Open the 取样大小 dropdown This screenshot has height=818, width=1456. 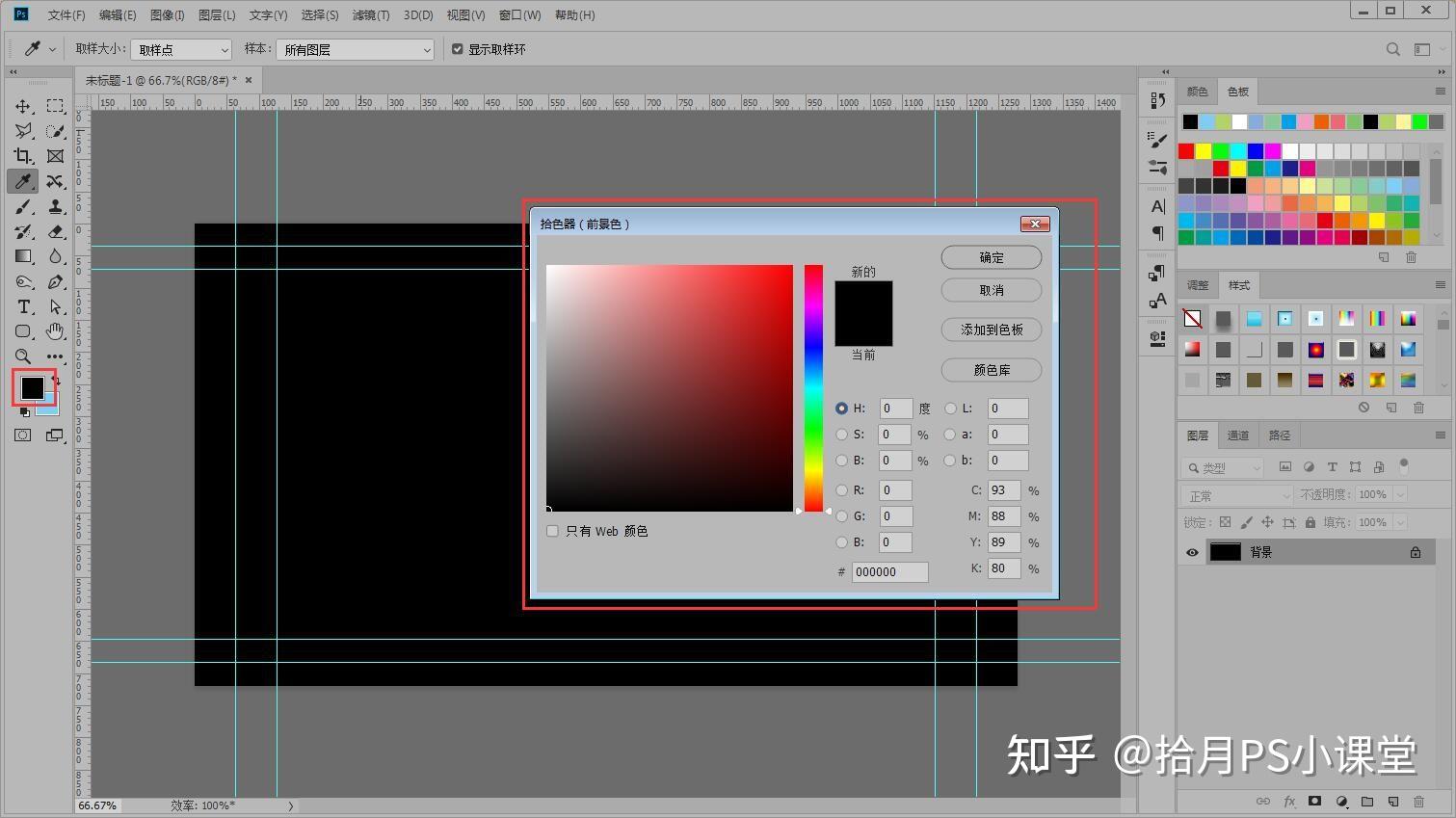point(180,48)
